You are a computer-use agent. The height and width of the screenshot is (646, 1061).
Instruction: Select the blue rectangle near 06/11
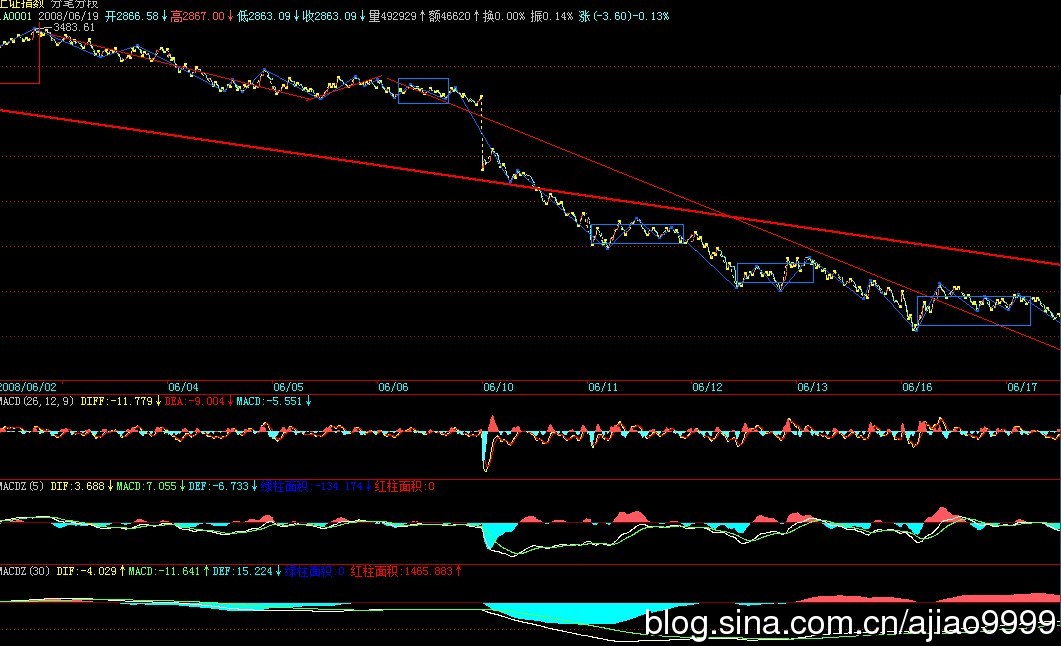(x=637, y=235)
